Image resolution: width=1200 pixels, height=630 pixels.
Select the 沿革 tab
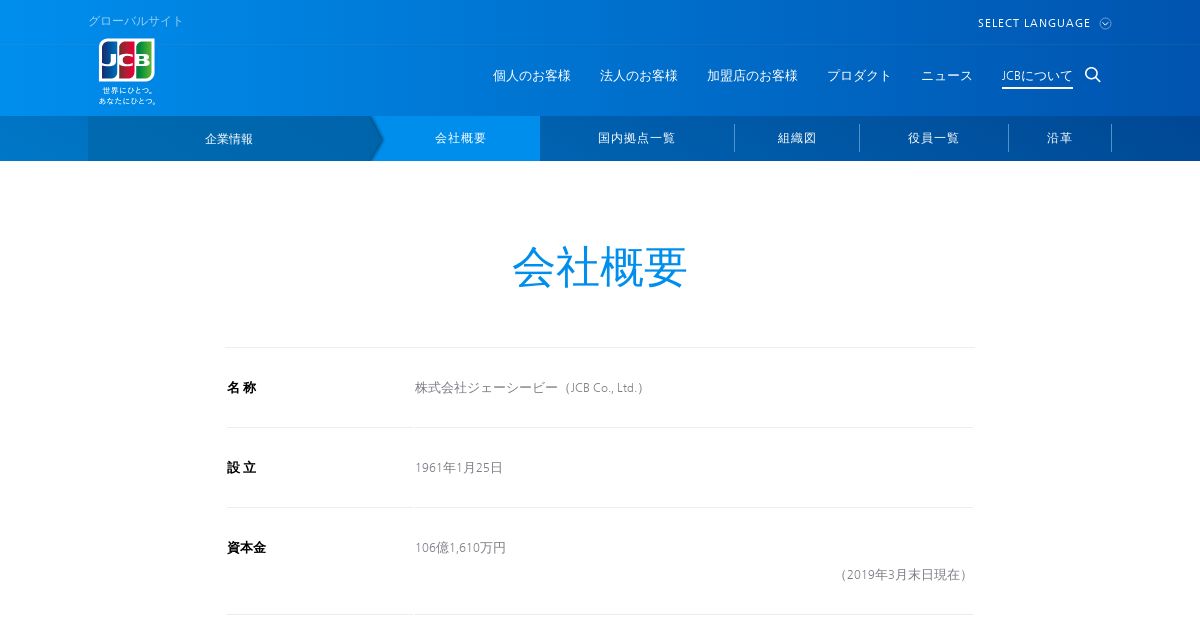(x=1060, y=138)
